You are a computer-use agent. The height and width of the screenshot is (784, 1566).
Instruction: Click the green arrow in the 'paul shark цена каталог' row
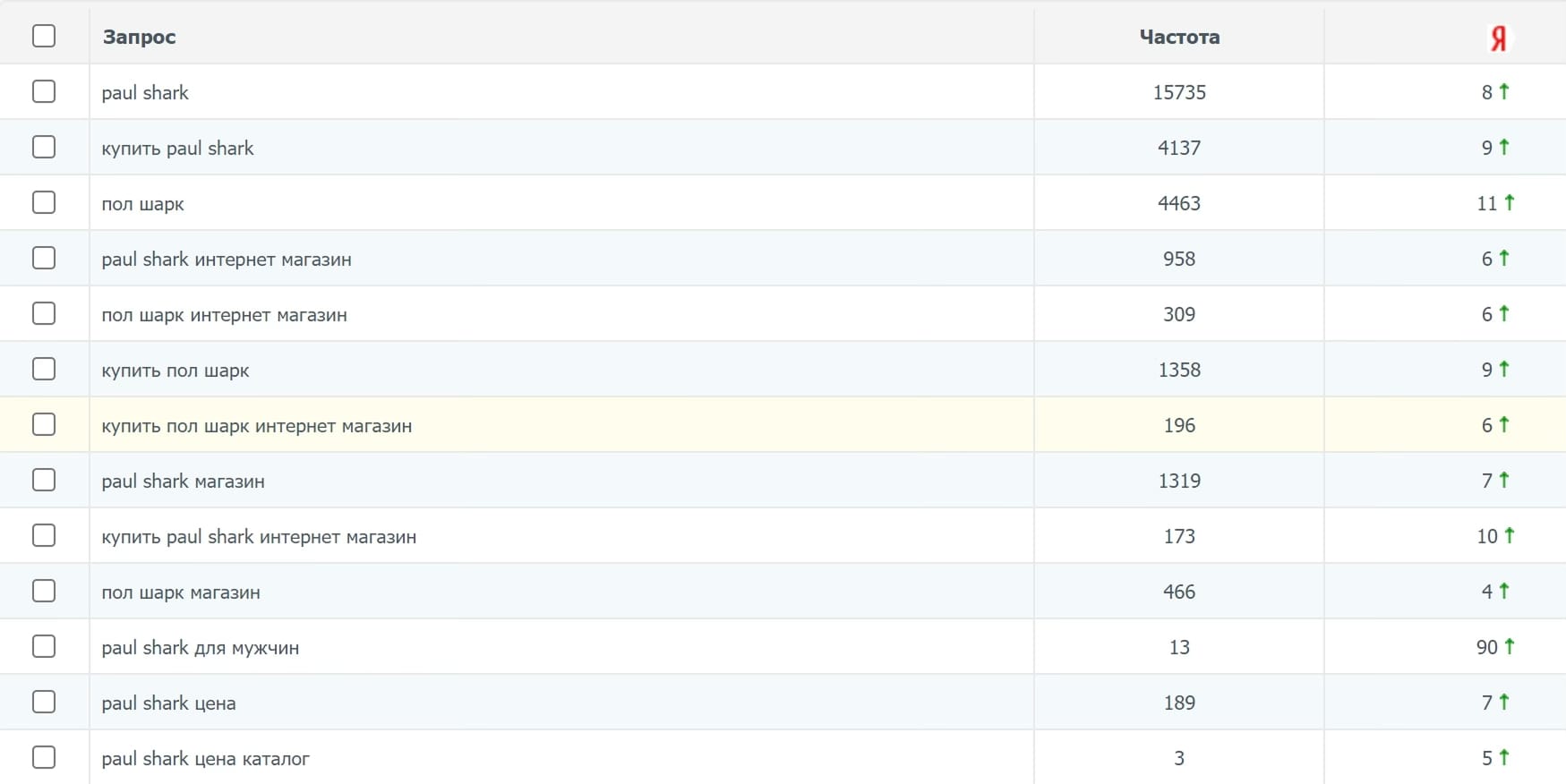click(x=1504, y=757)
